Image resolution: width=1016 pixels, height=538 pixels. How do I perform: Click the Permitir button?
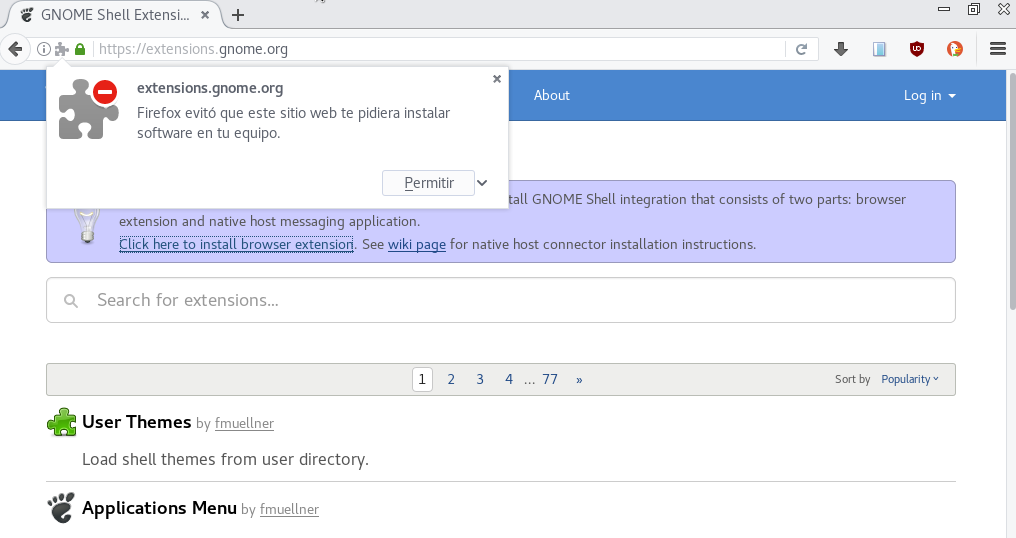pos(428,183)
